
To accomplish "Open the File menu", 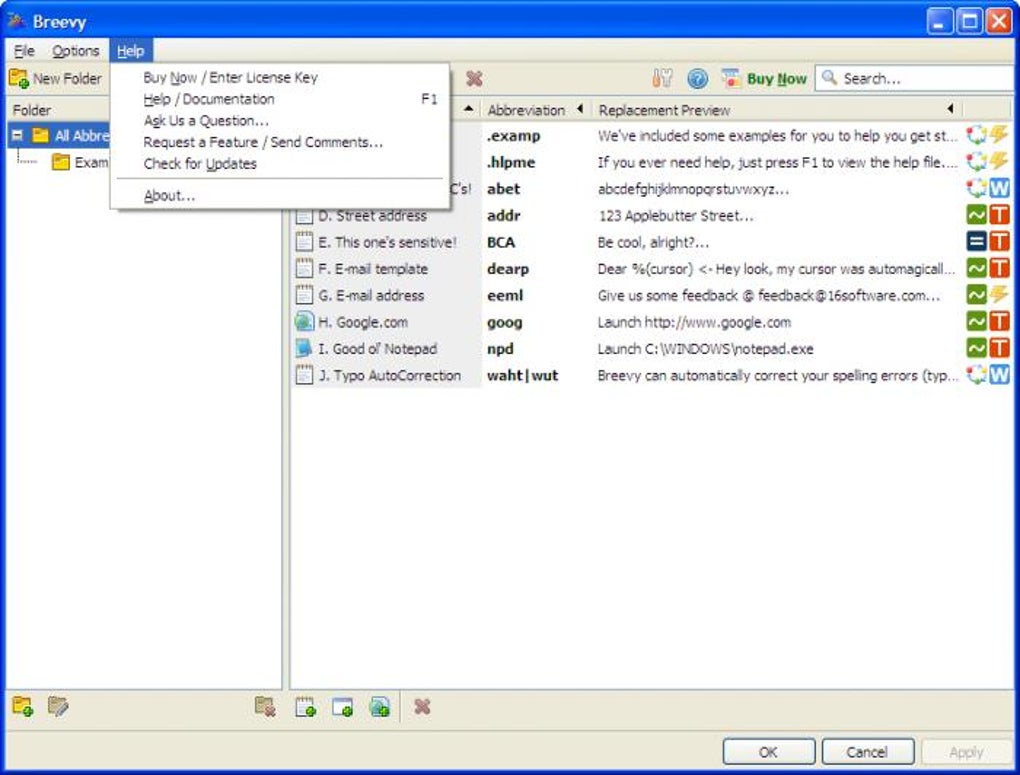I will tap(24, 51).
